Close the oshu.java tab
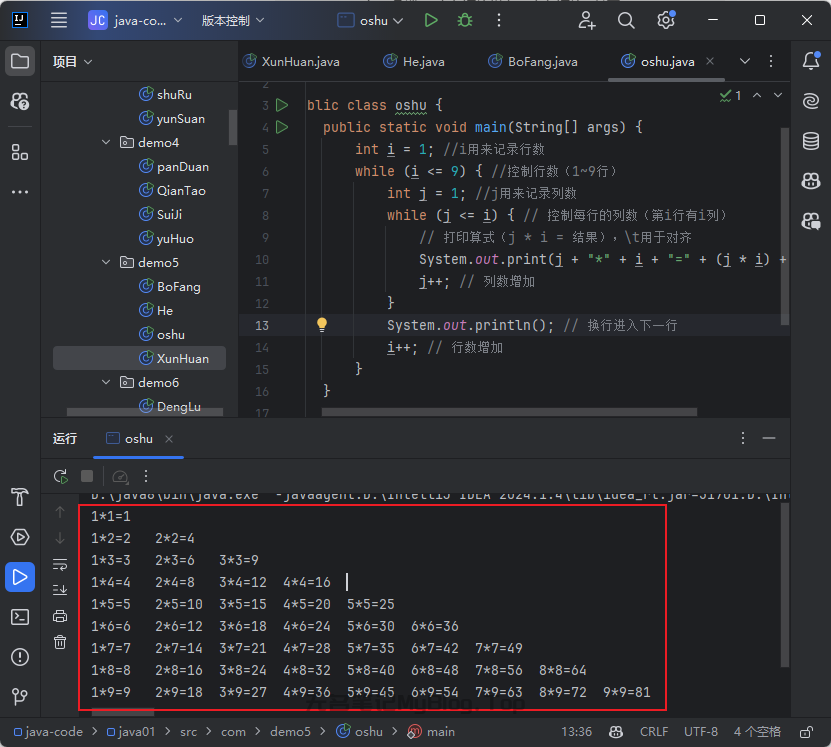 710,61
